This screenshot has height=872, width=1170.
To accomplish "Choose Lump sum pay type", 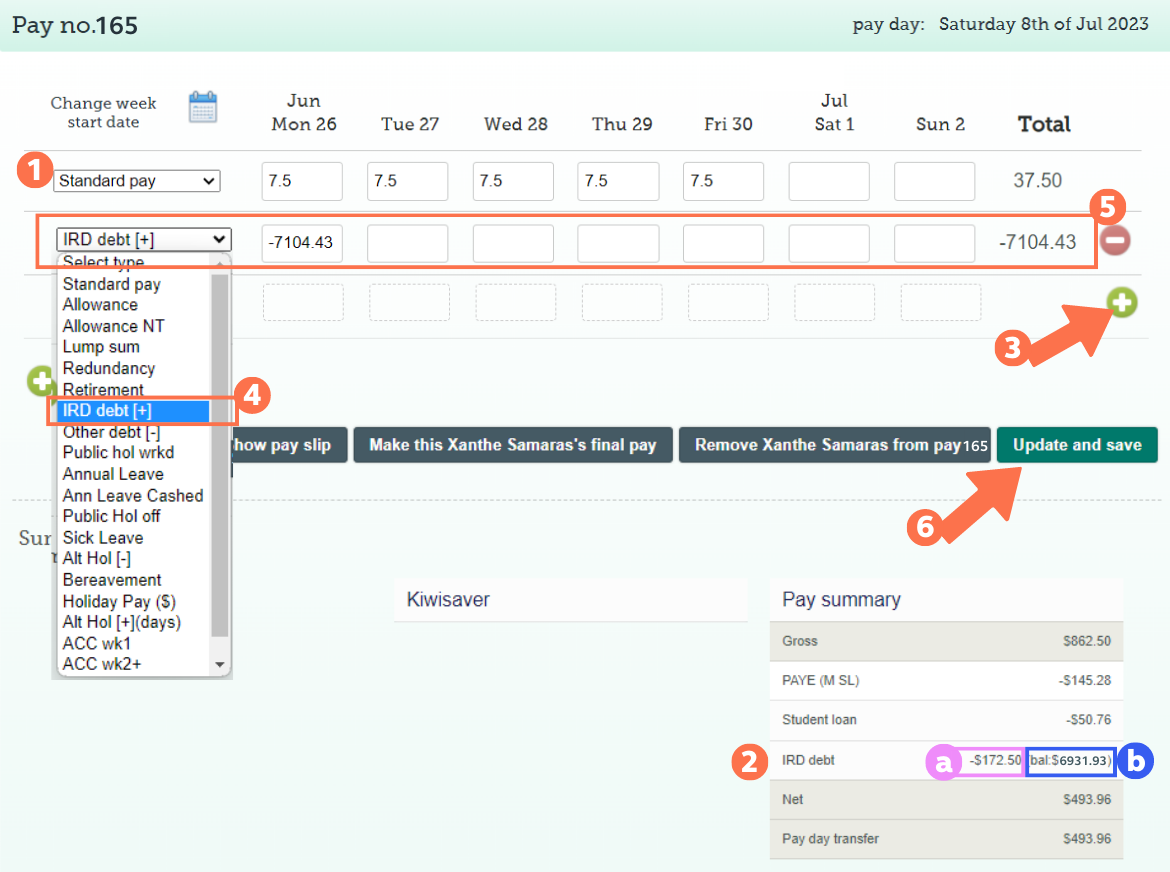I will (101, 347).
